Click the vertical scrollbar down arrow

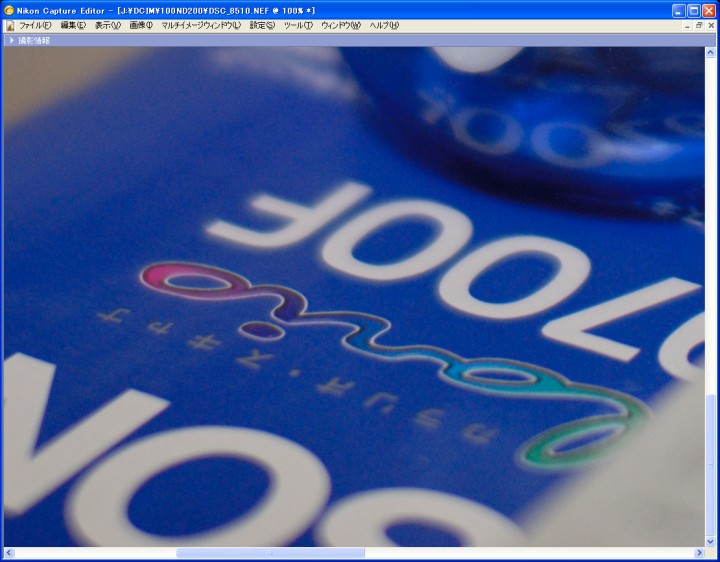[712, 539]
